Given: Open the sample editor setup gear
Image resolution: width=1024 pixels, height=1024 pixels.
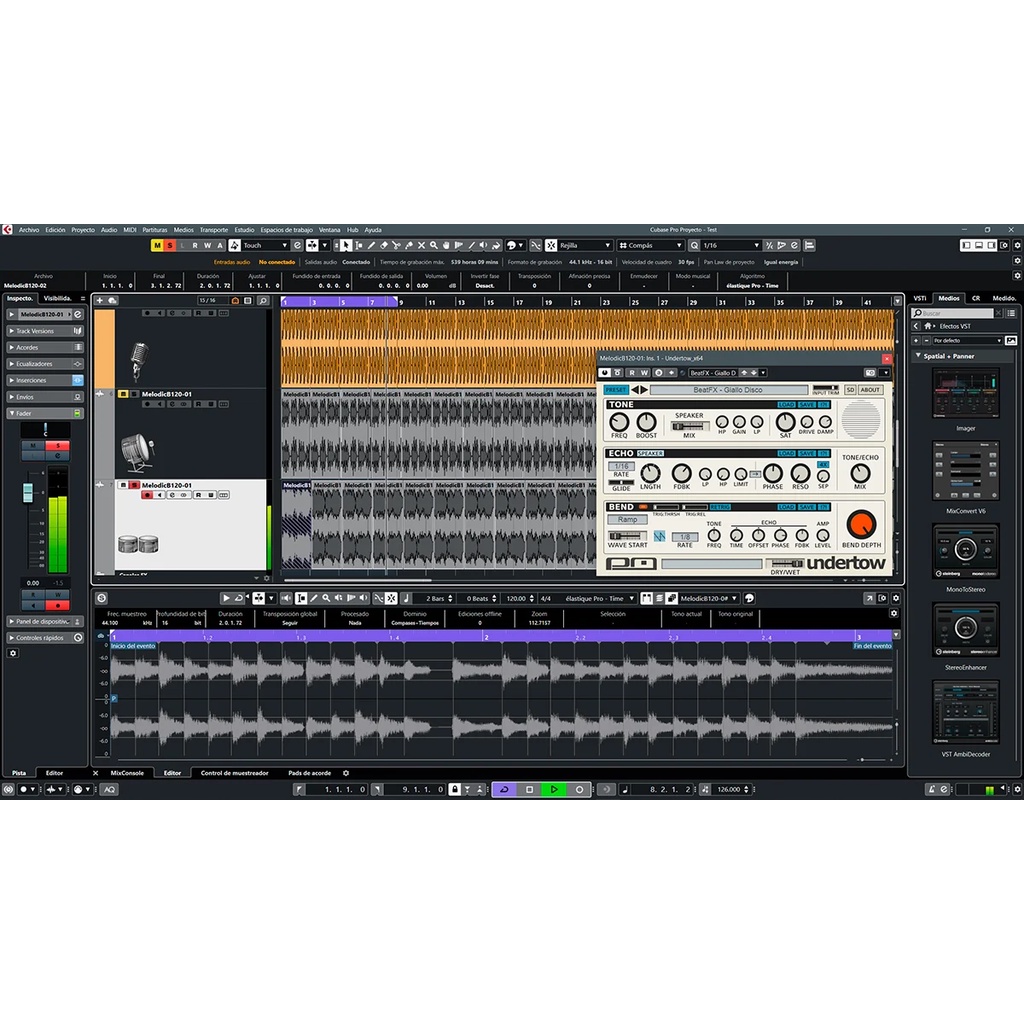Looking at the screenshot, I should click(x=896, y=598).
